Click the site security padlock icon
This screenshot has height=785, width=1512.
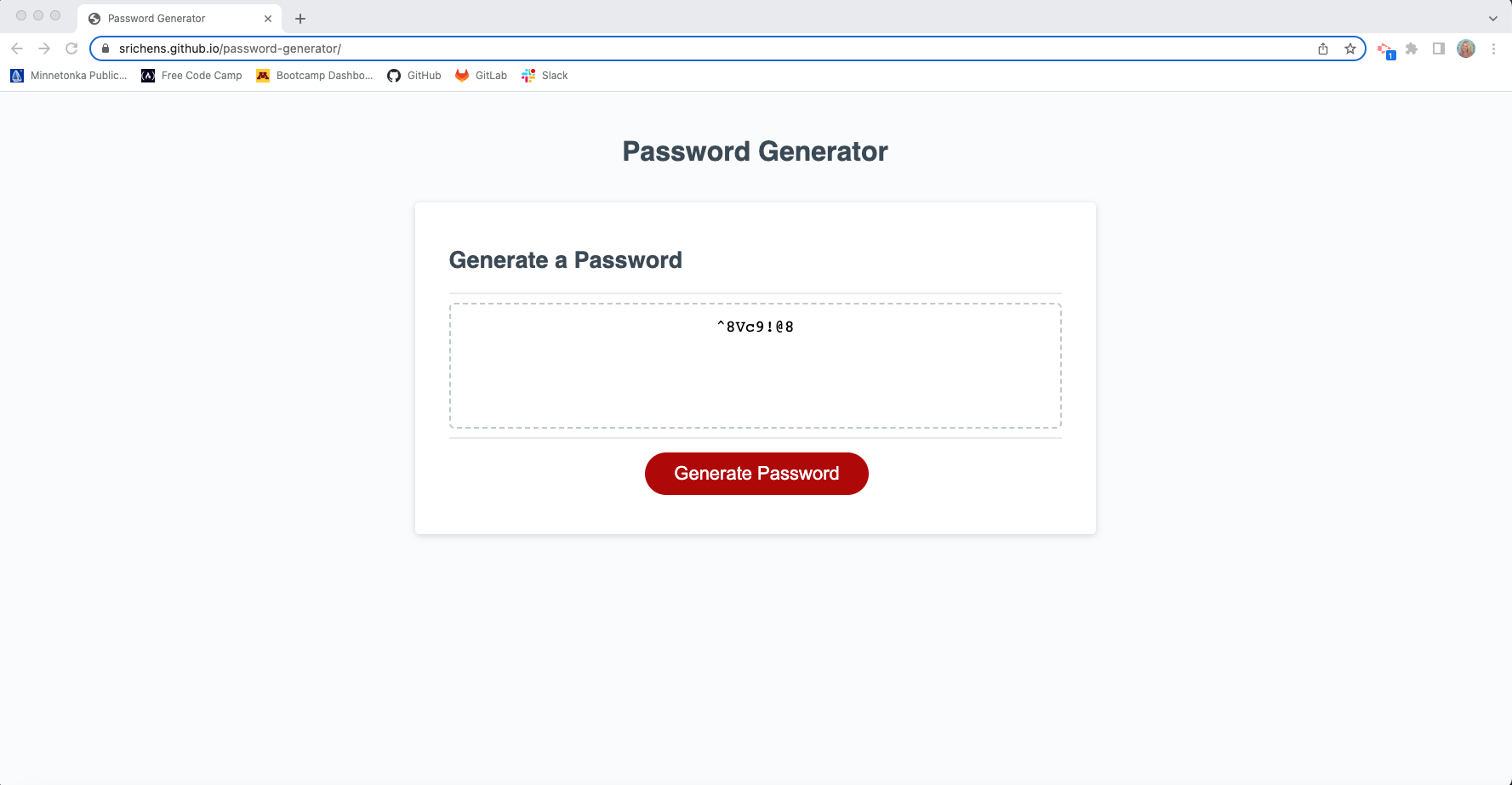[x=106, y=48]
